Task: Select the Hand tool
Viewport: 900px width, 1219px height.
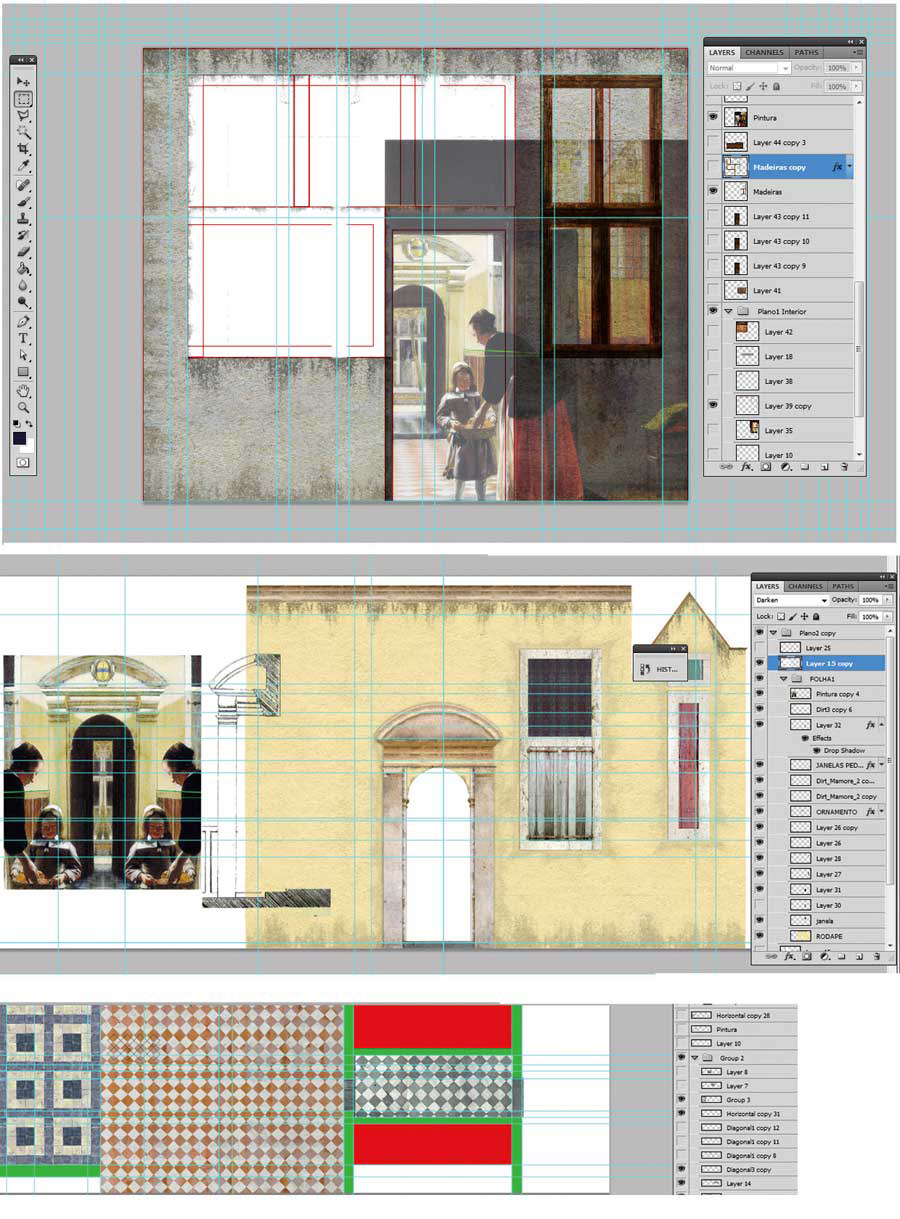Action: 23,391
